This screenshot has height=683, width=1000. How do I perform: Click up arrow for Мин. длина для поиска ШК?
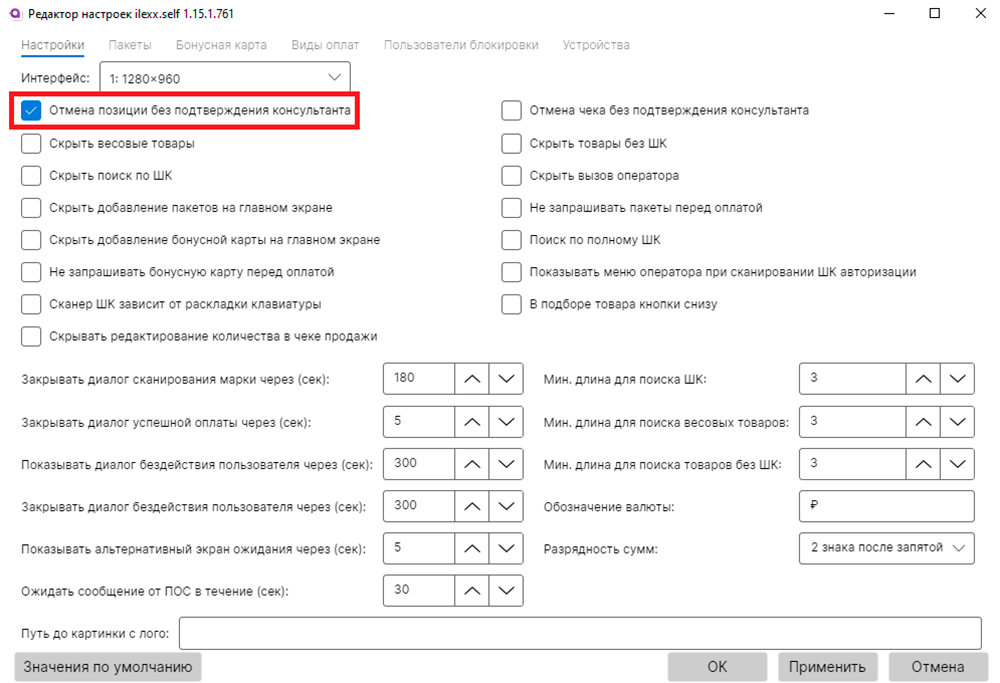[923, 378]
